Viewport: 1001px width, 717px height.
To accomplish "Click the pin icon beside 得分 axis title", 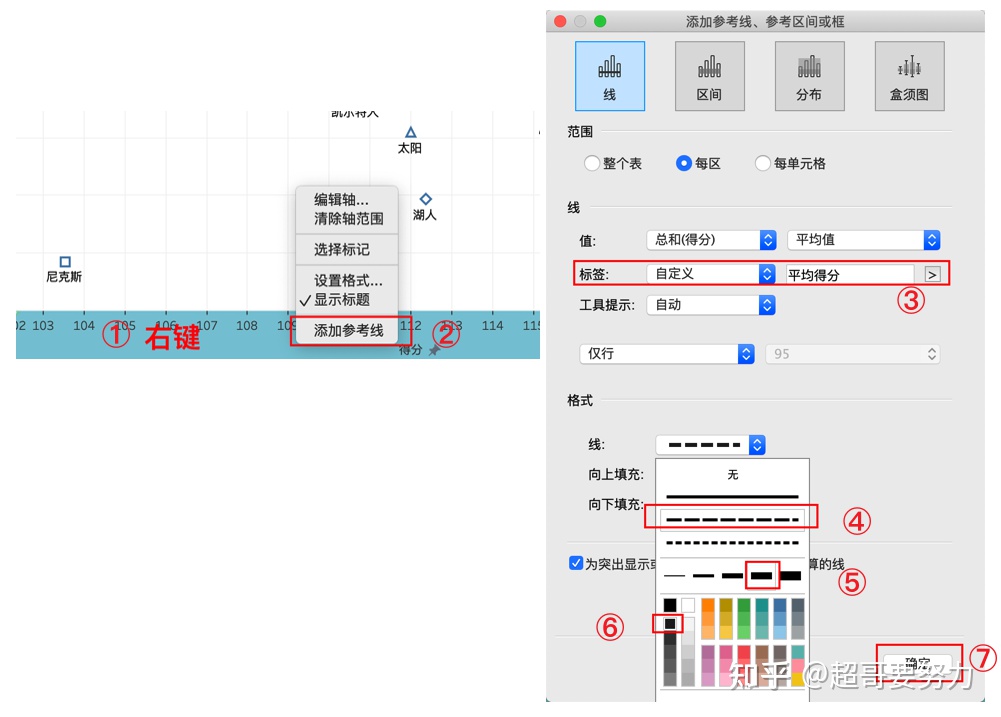I will (x=434, y=350).
